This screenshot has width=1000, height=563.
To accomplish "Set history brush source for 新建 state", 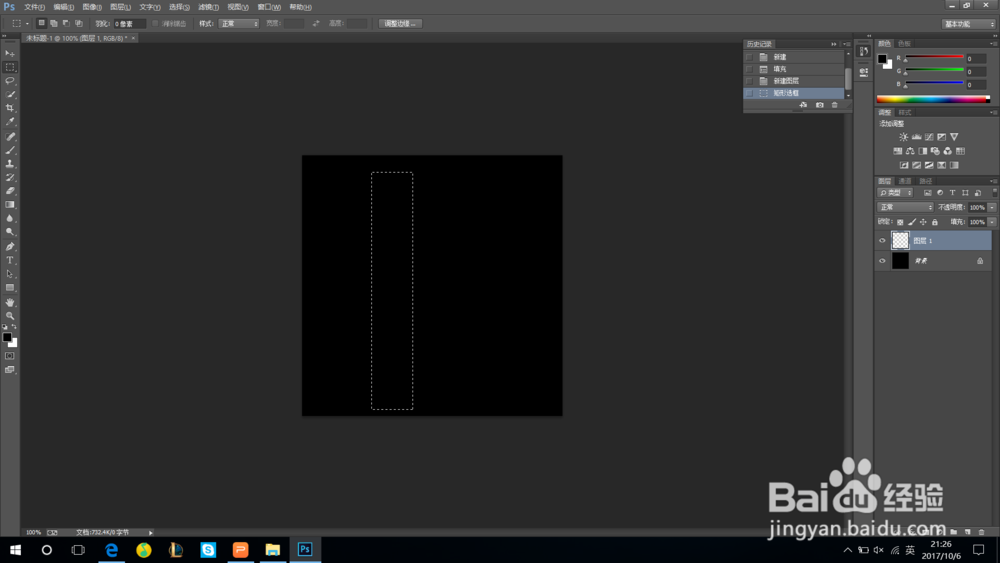I will [749, 57].
